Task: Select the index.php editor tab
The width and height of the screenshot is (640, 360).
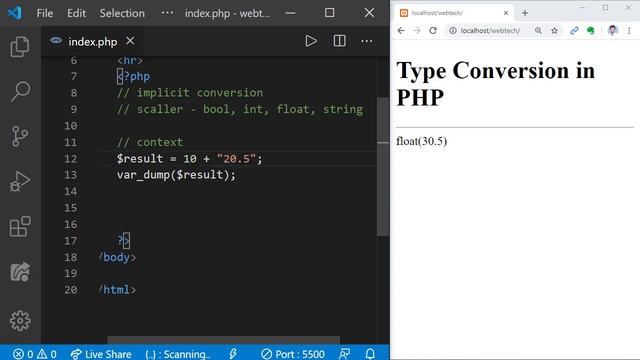Action: coord(92,41)
